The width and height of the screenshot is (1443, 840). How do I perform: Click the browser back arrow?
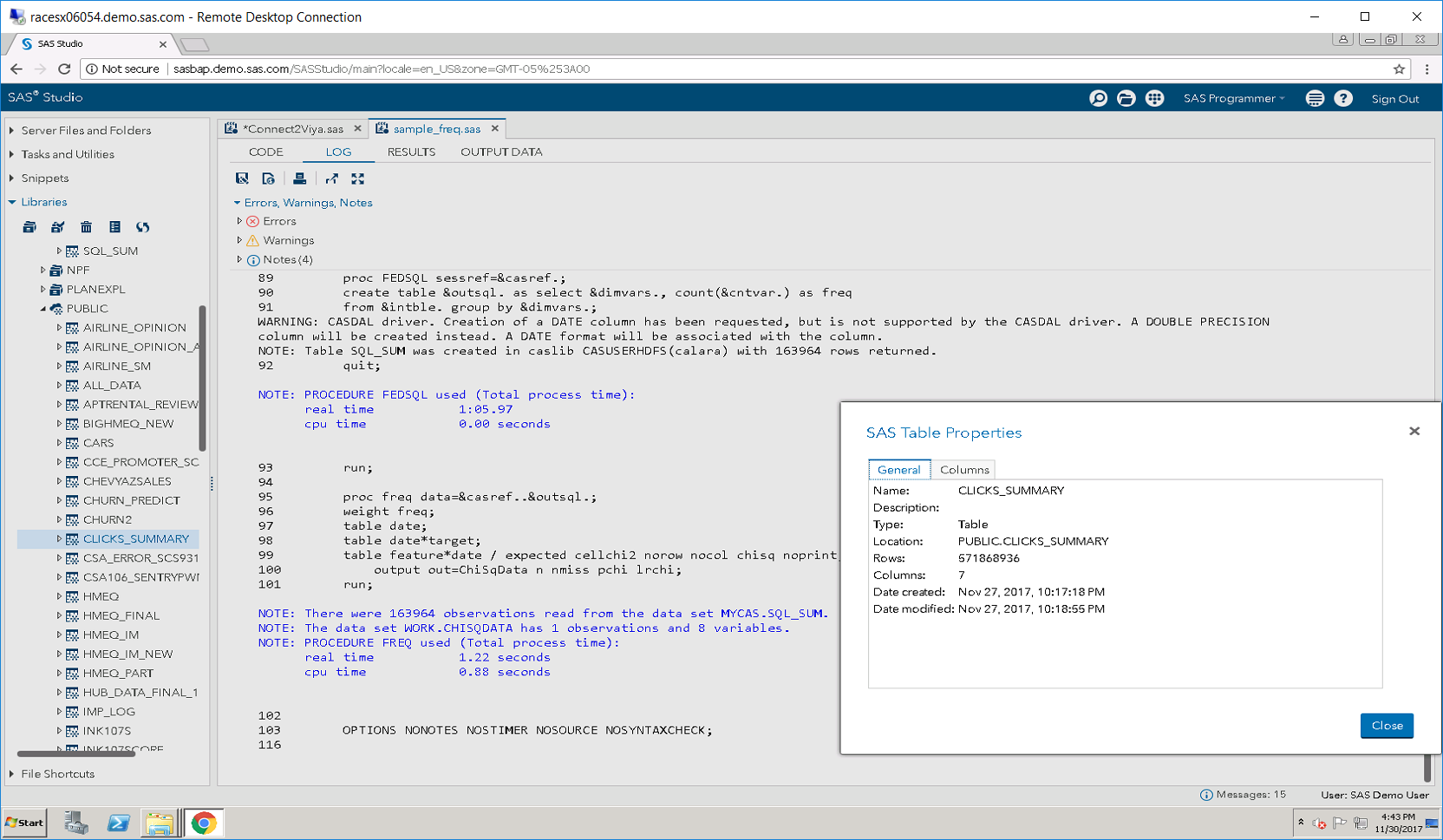[16, 68]
